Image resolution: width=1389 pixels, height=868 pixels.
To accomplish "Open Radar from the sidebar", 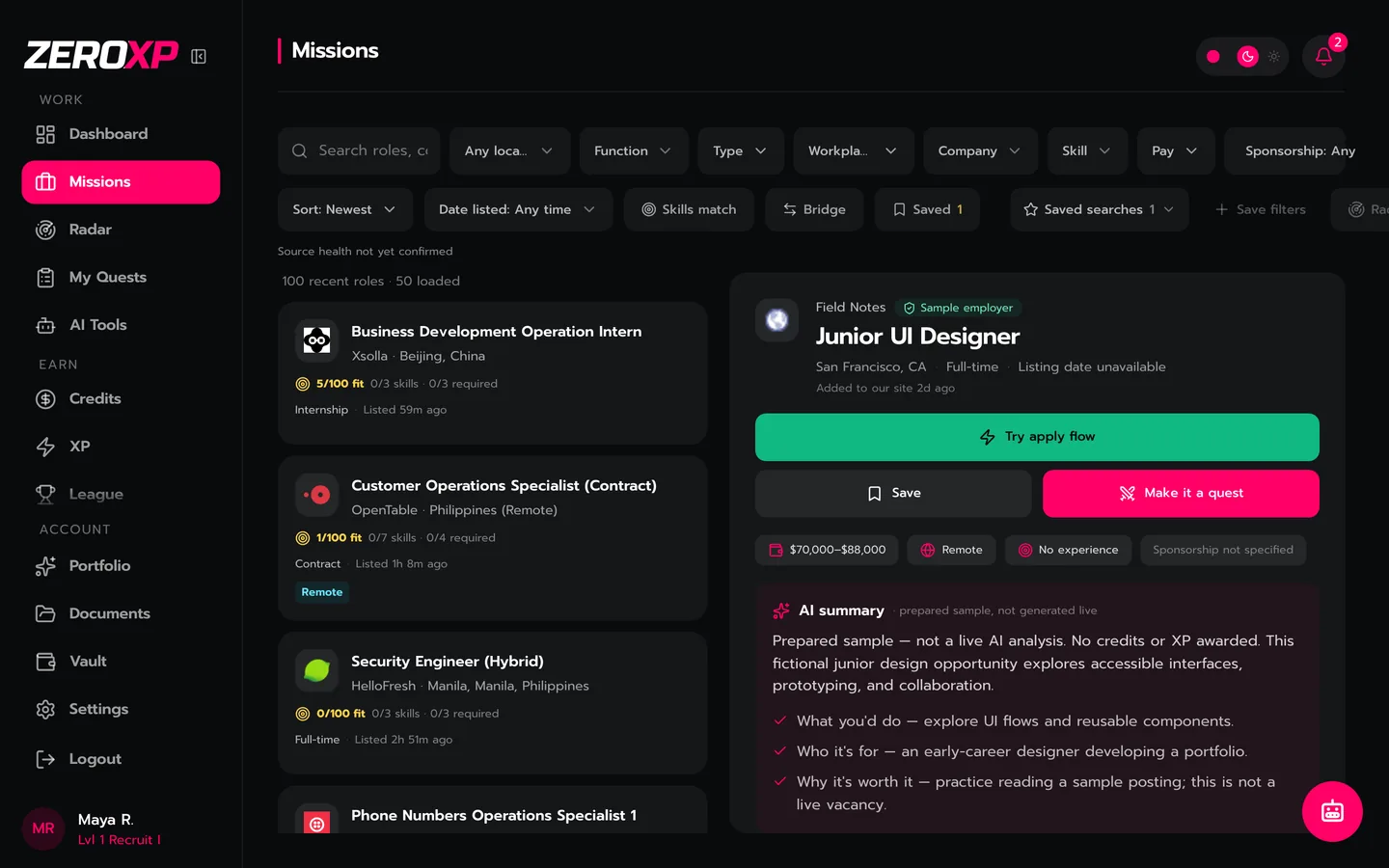I will (121, 230).
